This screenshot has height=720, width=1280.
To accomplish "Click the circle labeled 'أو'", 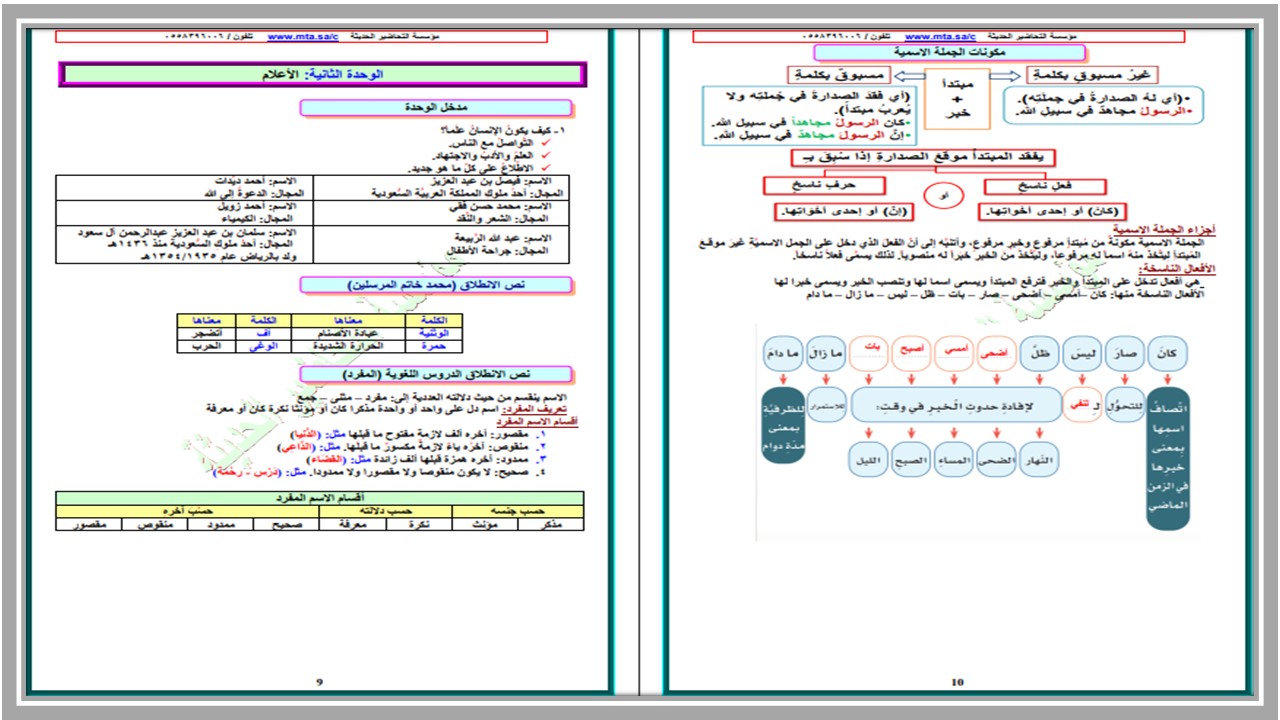I will (x=945, y=197).
